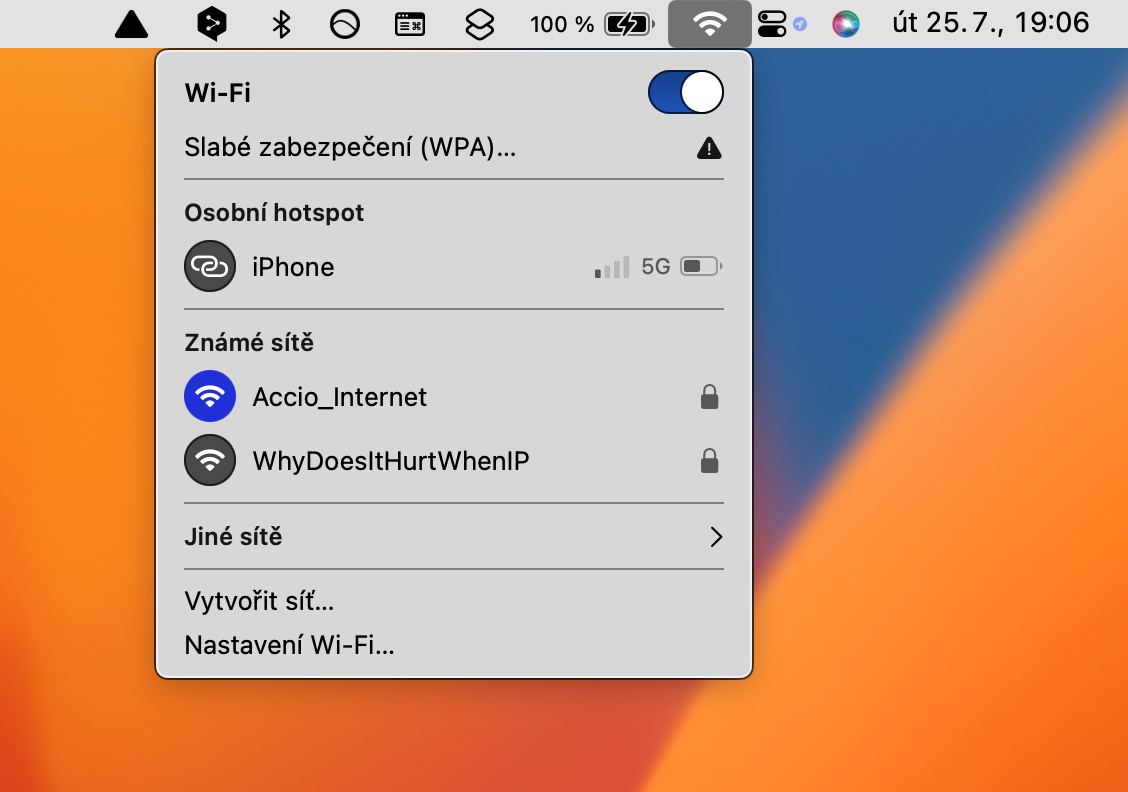
Task: Click the lock icon beside WhyDoesItHurtWhenIP
Action: pyautogui.click(x=709, y=460)
